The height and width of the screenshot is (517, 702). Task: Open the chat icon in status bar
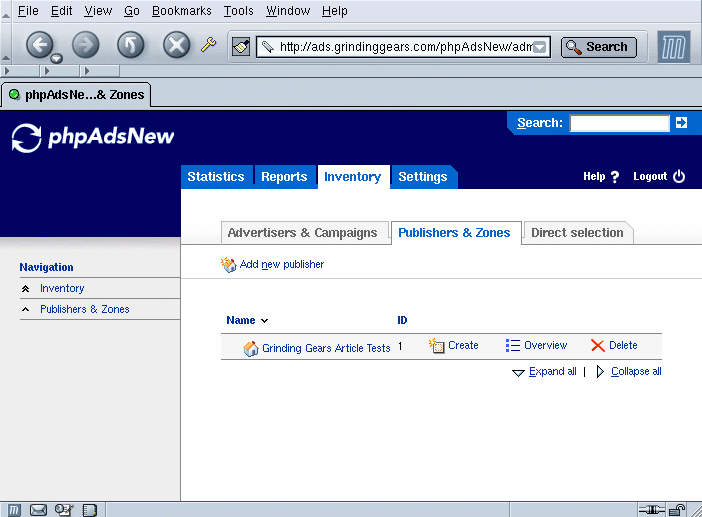[x=64, y=510]
